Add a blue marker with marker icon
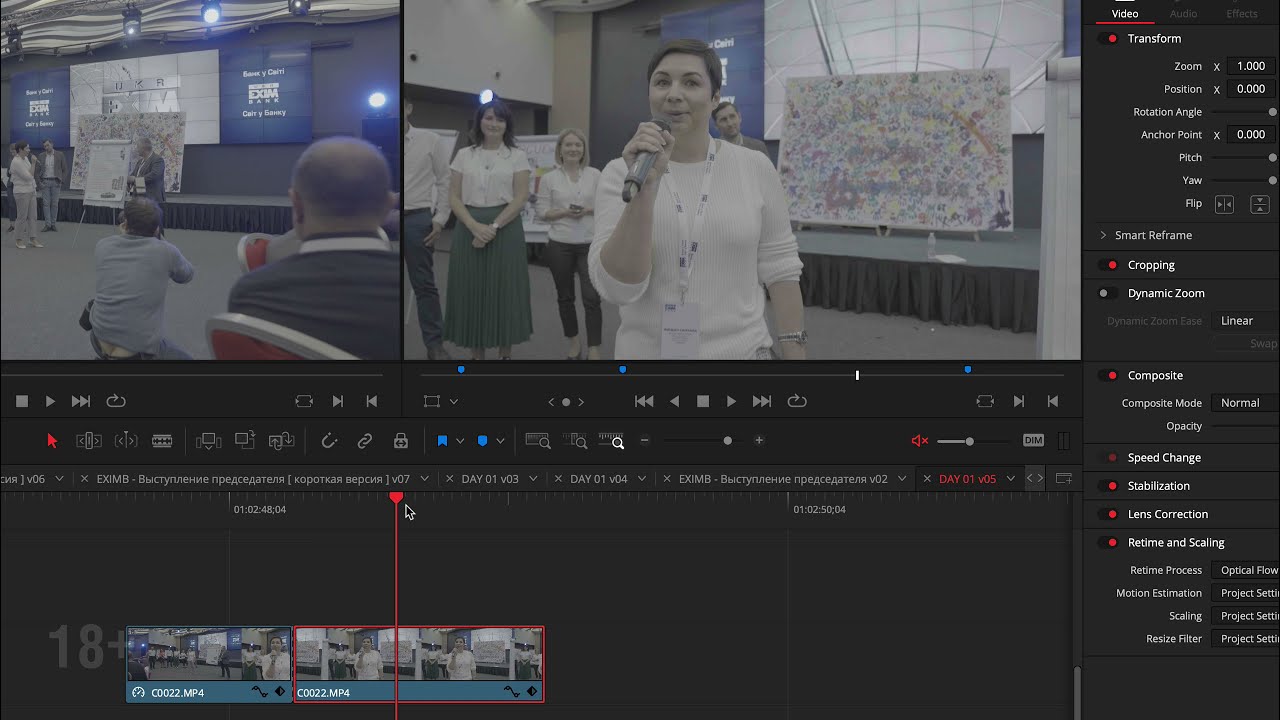This screenshot has width=1280, height=720. click(x=482, y=441)
